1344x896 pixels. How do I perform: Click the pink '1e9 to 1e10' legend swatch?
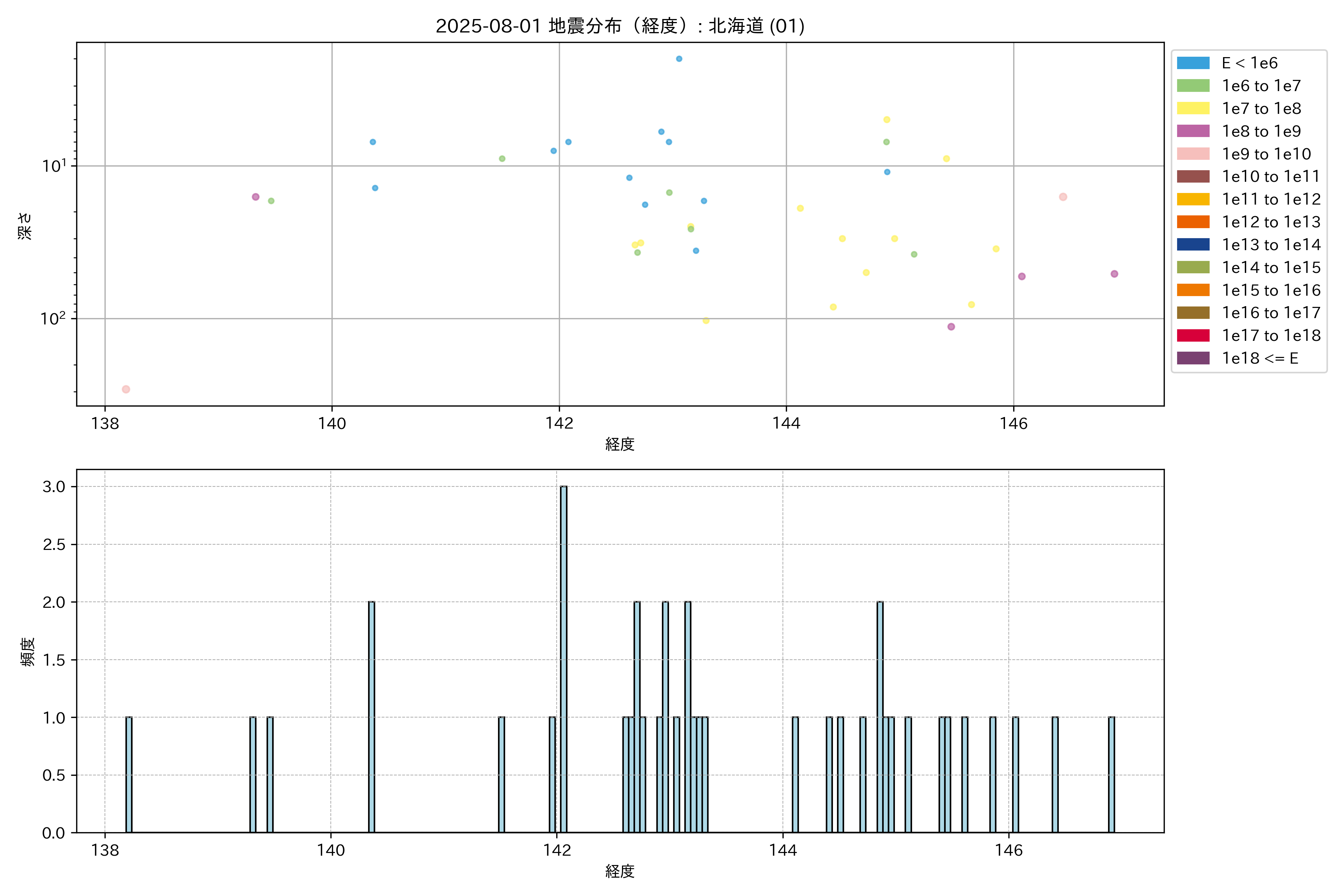click(1192, 154)
